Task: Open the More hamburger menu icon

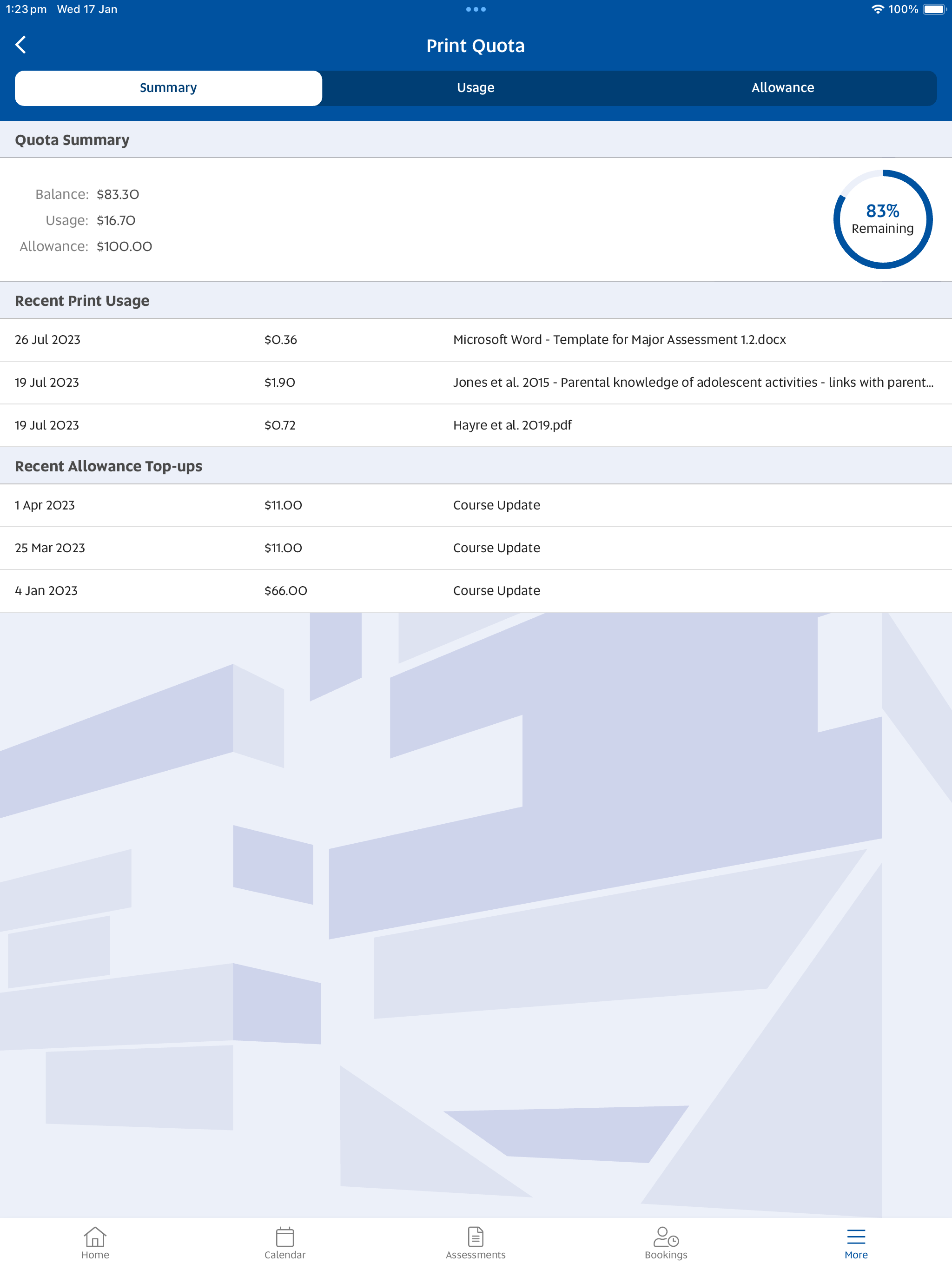Action: [855, 1237]
